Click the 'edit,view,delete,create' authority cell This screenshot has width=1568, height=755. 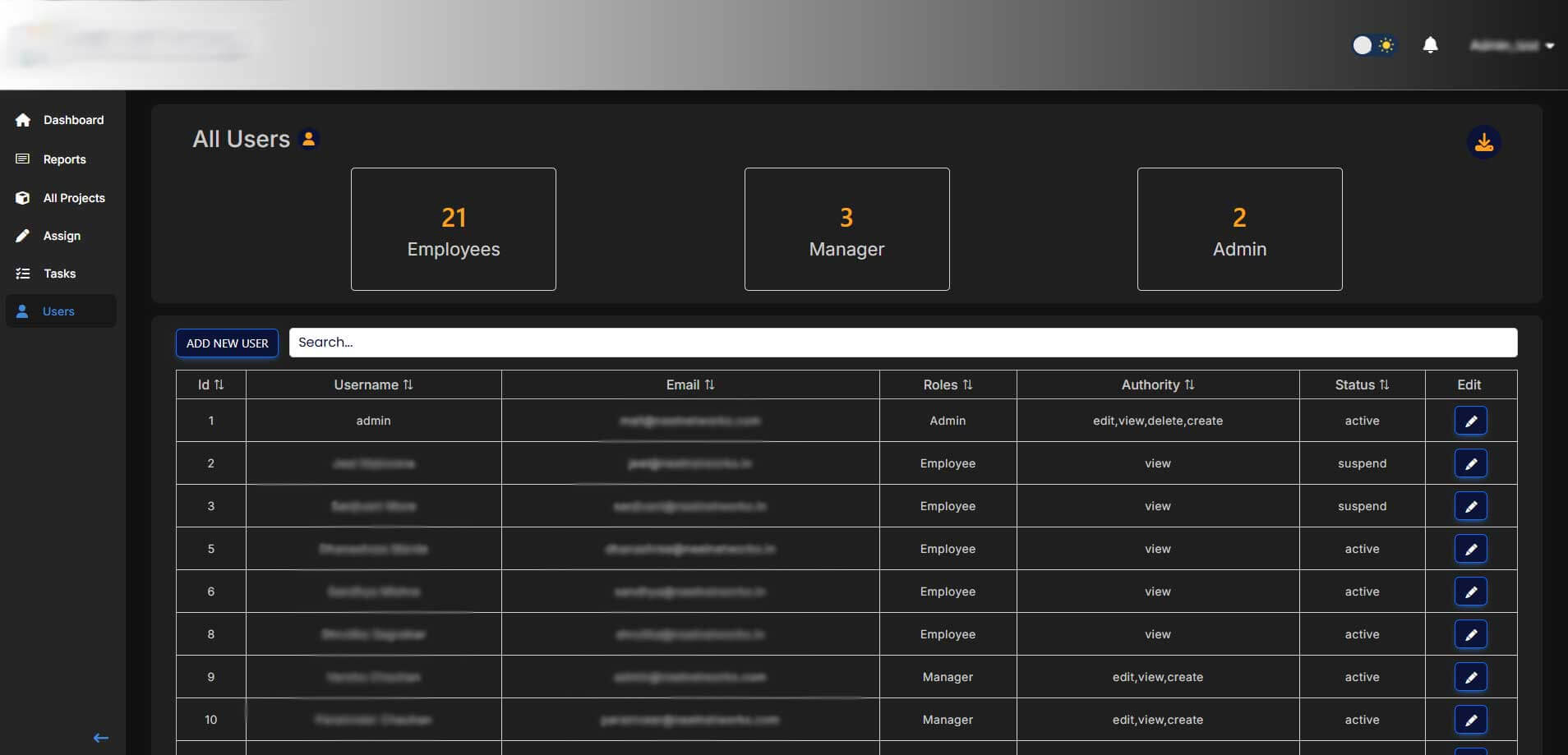coord(1158,421)
